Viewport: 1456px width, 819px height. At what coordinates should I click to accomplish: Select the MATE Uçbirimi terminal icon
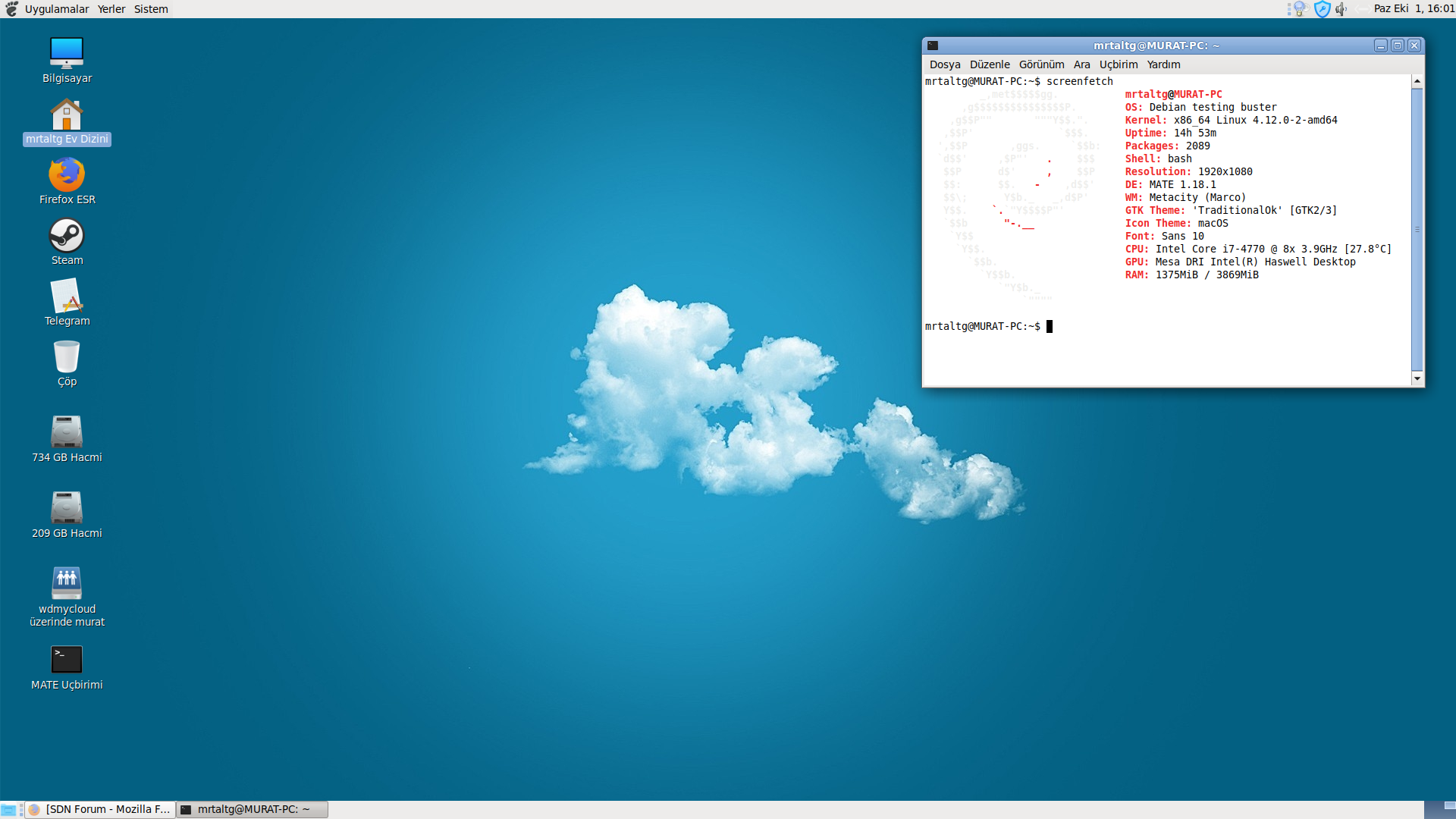pos(67,659)
